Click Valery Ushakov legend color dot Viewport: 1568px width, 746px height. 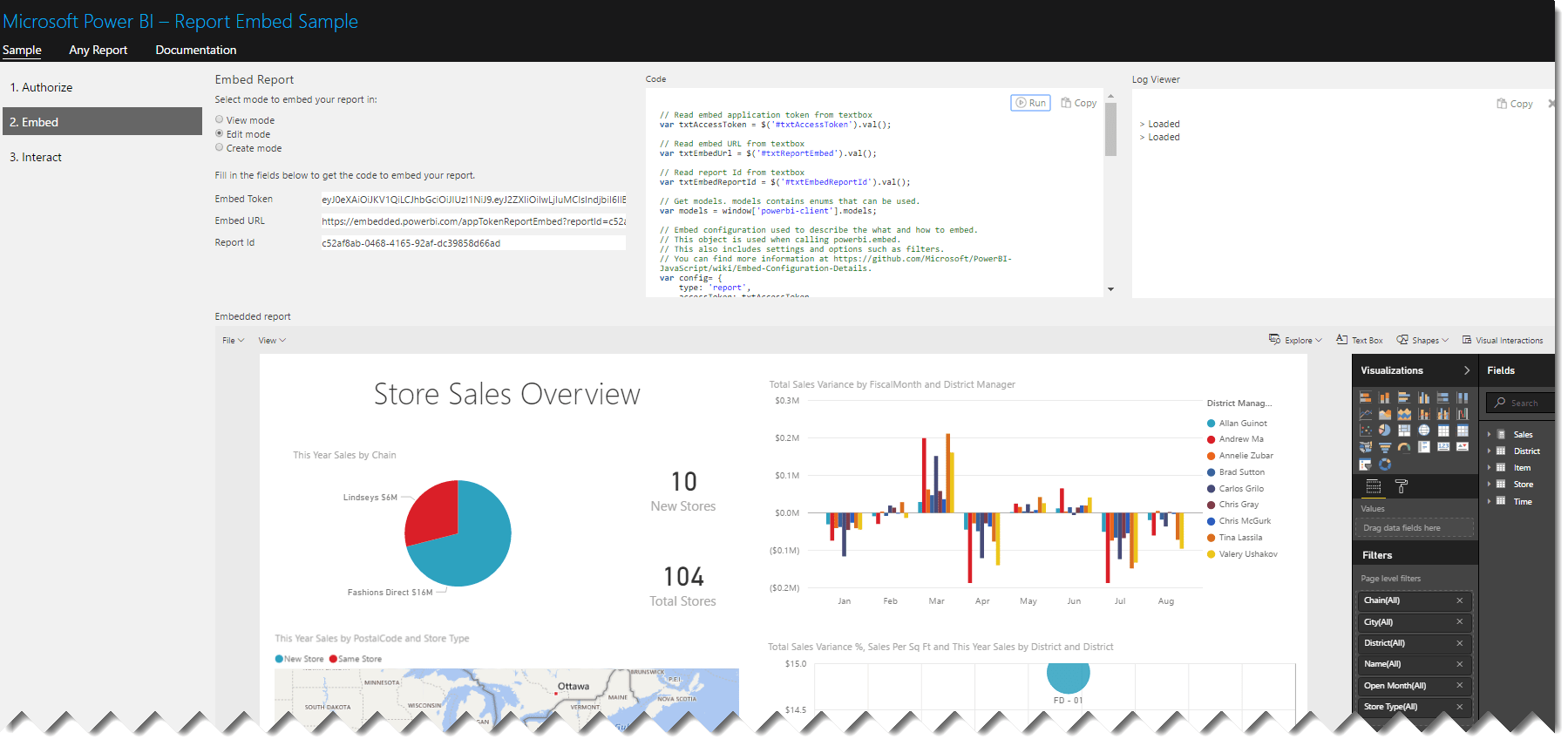(1211, 554)
